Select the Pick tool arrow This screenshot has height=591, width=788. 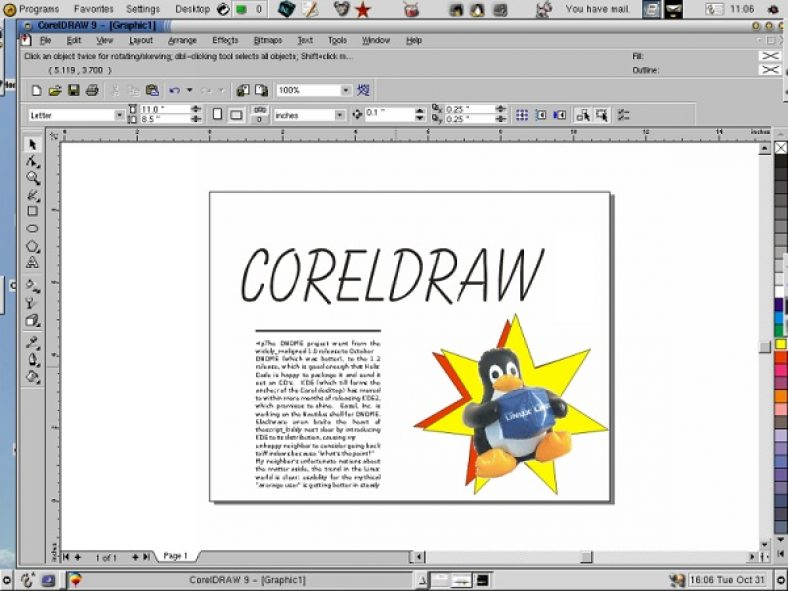[32, 145]
